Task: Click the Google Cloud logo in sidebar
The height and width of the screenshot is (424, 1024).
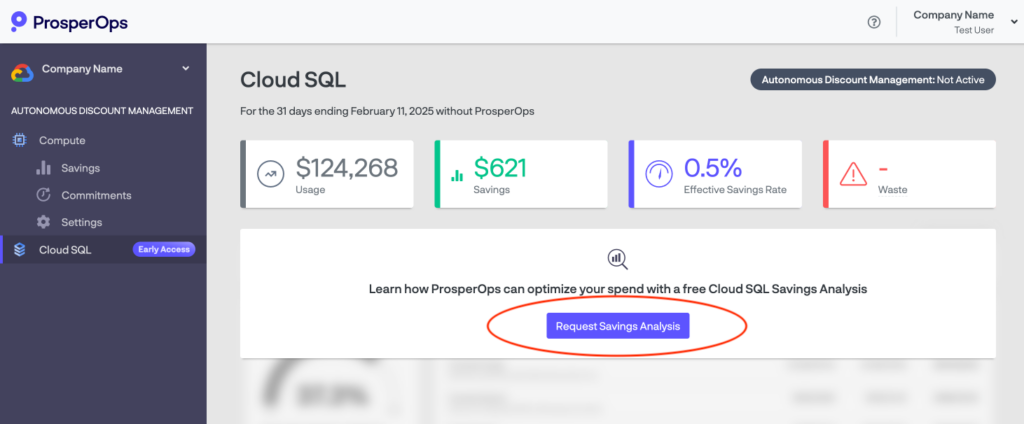Action: [x=22, y=72]
